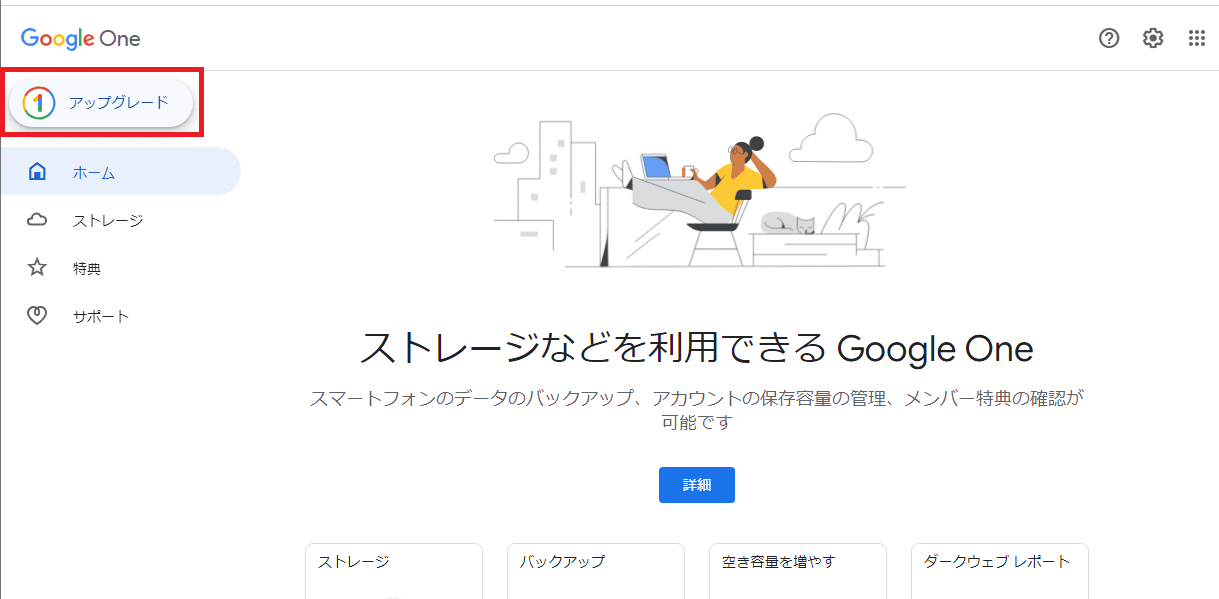
Task: Open the ダークウェブ レポート card
Action: (x=1000, y=571)
